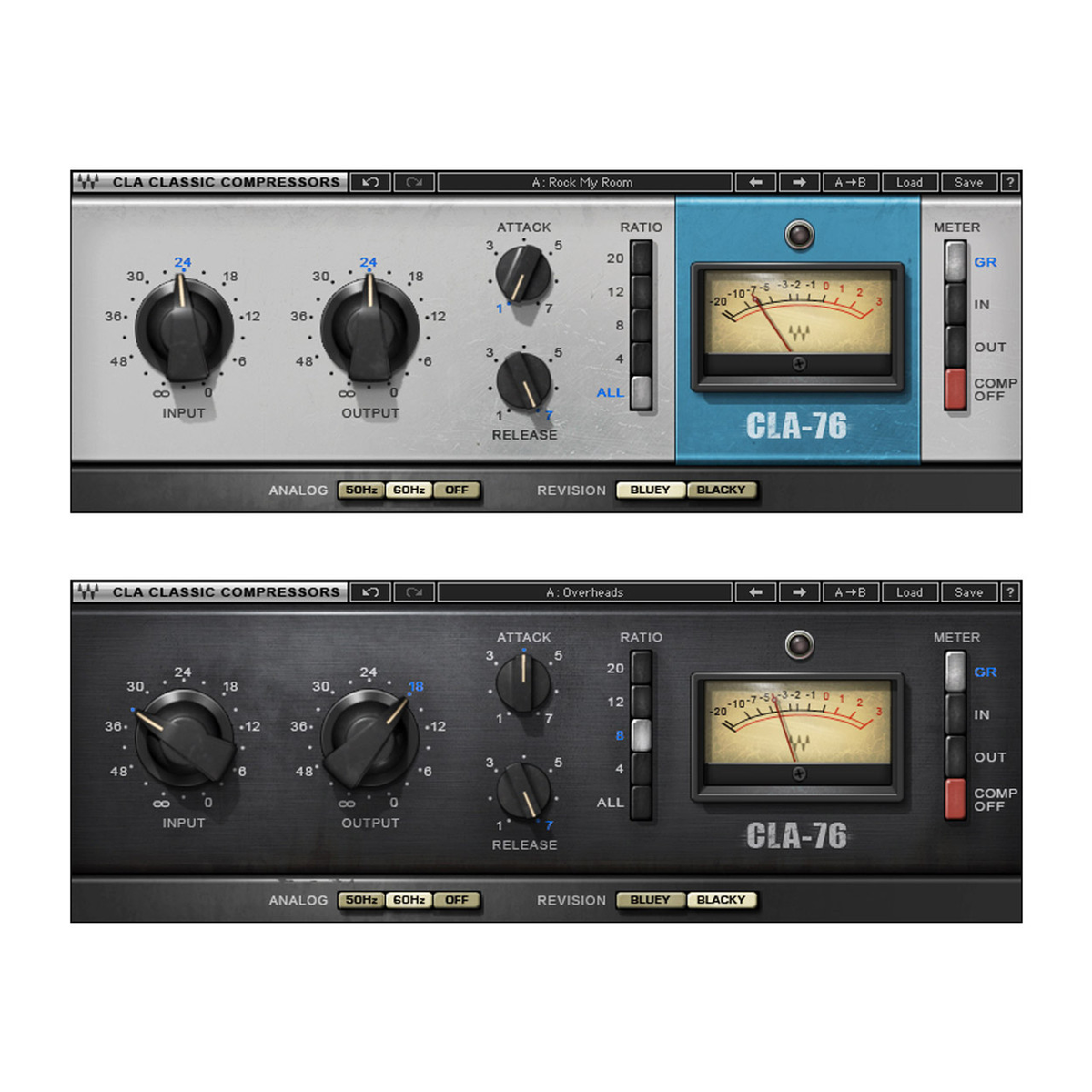Set meter to GR on top unit
The image size is (1092, 1092).
pyautogui.click(x=955, y=261)
